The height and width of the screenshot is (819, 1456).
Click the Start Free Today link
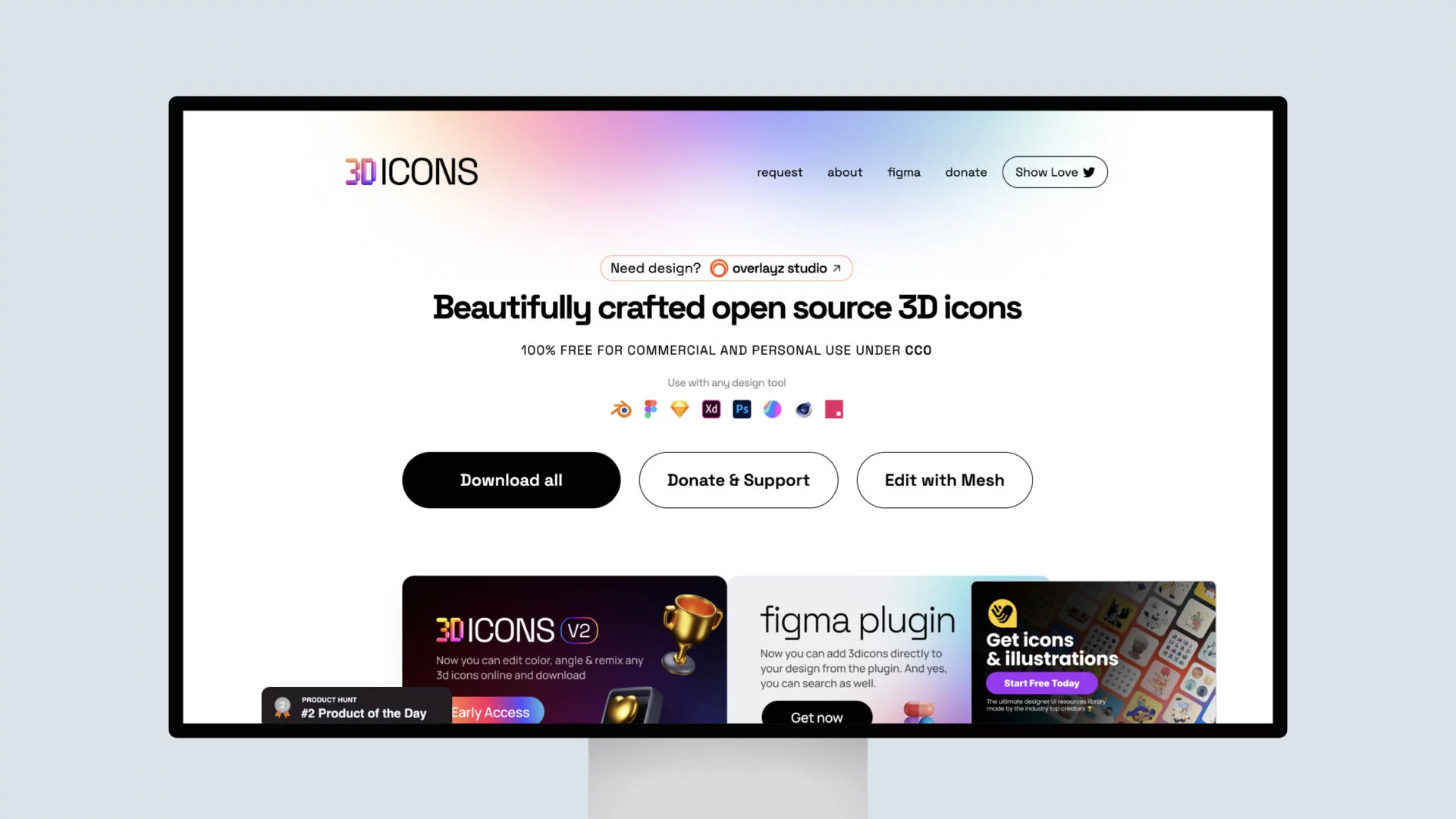(x=1041, y=683)
